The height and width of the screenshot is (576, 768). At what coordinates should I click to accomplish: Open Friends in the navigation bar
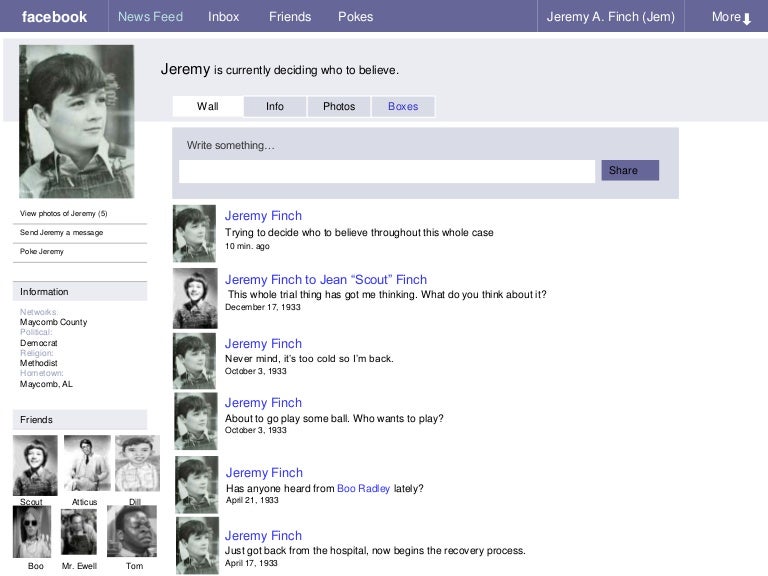(x=290, y=17)
